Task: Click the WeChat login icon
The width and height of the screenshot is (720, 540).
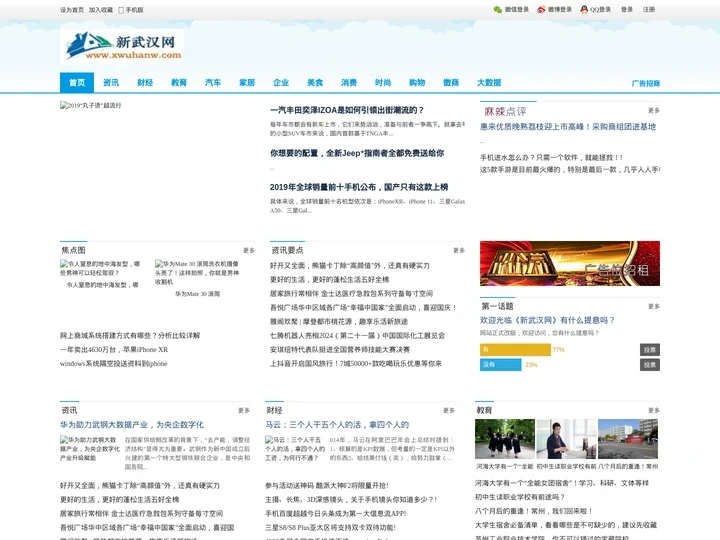Action: point(497,10)
